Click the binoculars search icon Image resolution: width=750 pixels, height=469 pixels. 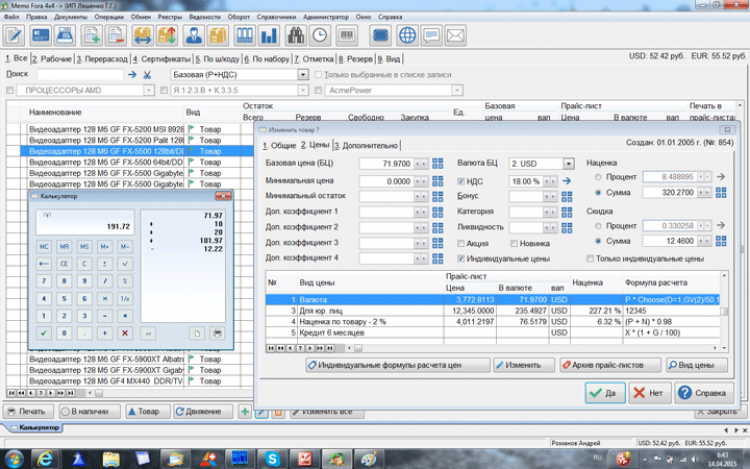tap(296, 35)
